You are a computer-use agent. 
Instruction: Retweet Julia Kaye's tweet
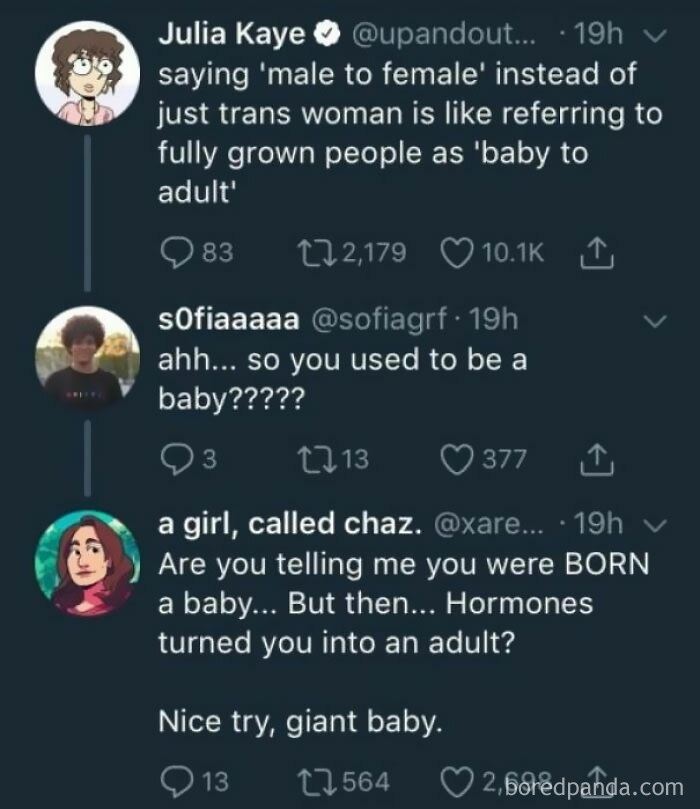click(x=320, y=253)
